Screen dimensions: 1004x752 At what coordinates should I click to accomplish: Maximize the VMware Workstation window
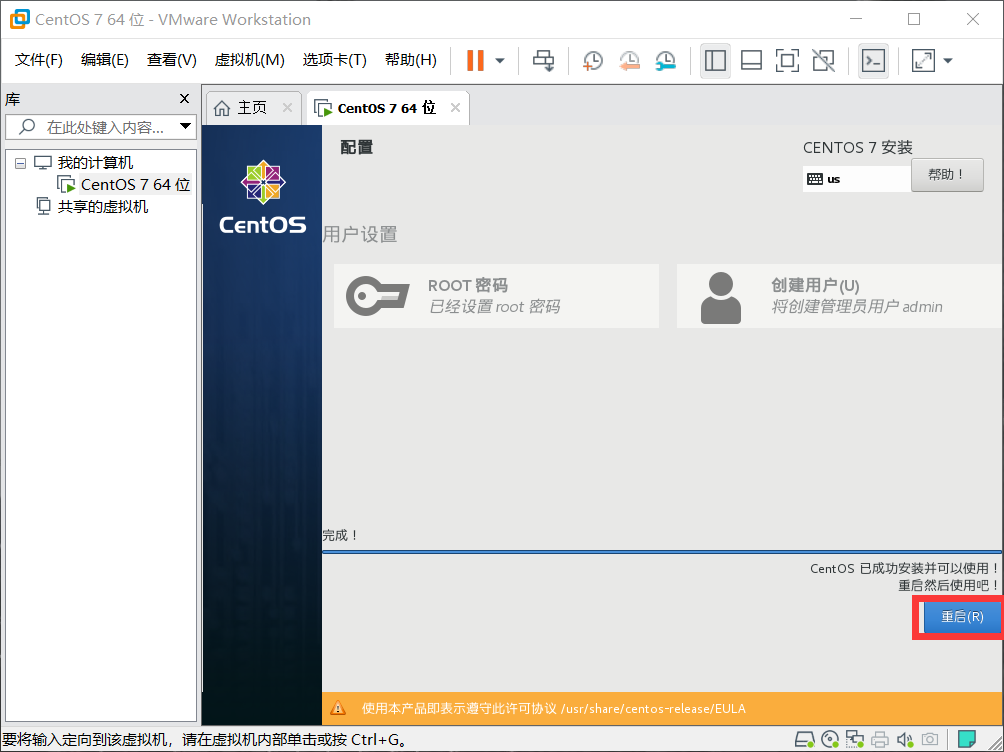(914, 19)
